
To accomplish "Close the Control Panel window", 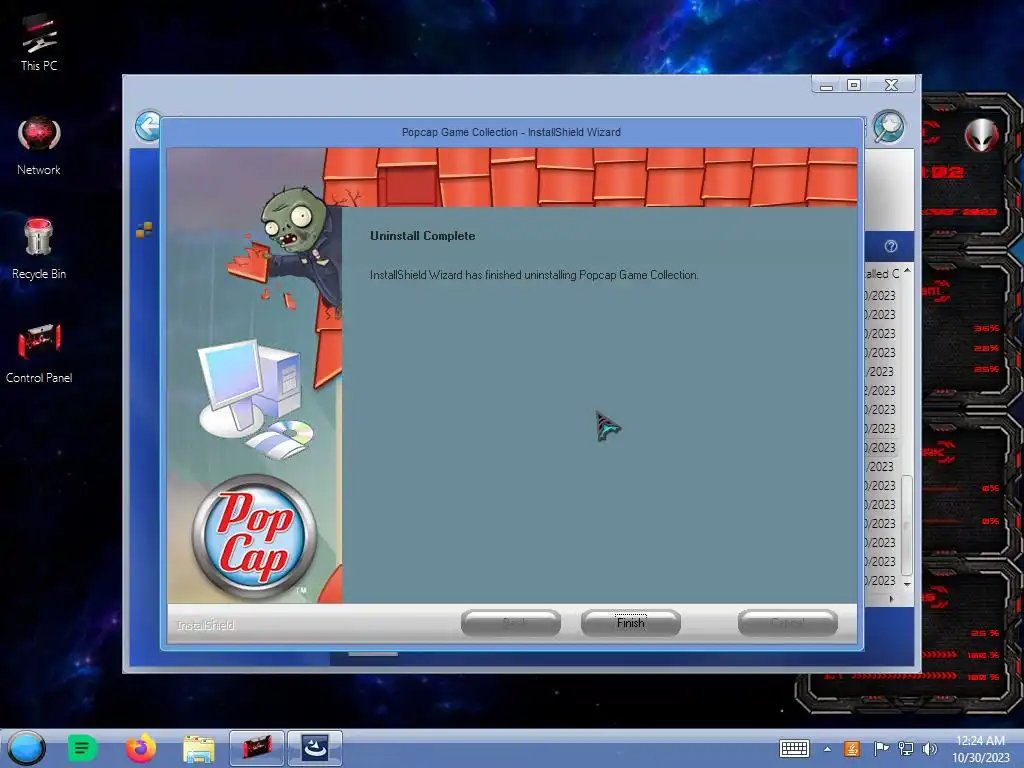I will coord(891,85).
